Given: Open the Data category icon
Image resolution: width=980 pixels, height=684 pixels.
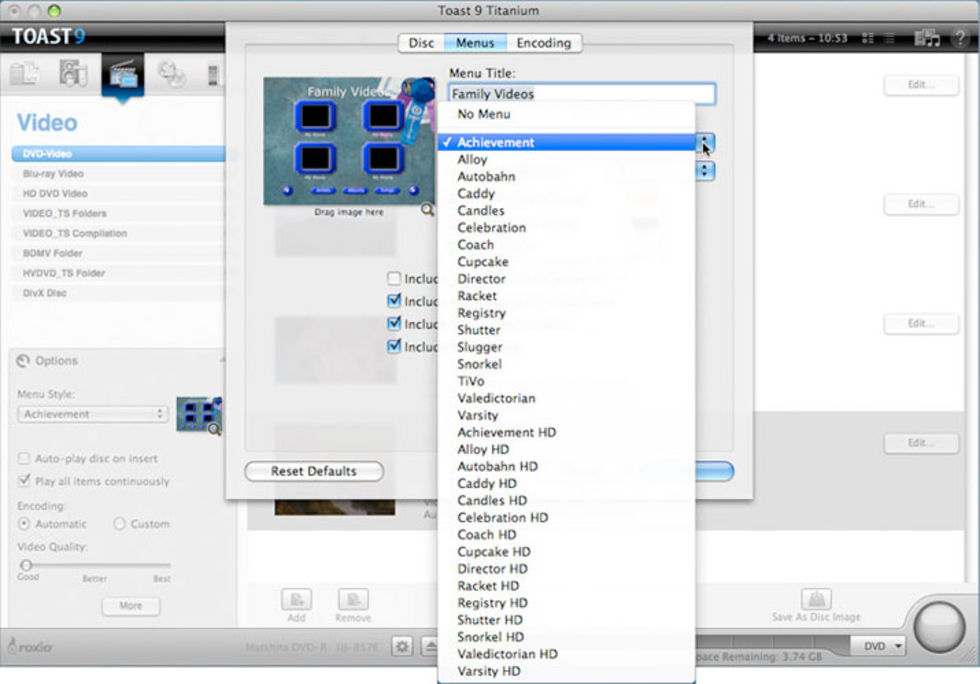Looking at the screenshot, I should click(26, 75).
